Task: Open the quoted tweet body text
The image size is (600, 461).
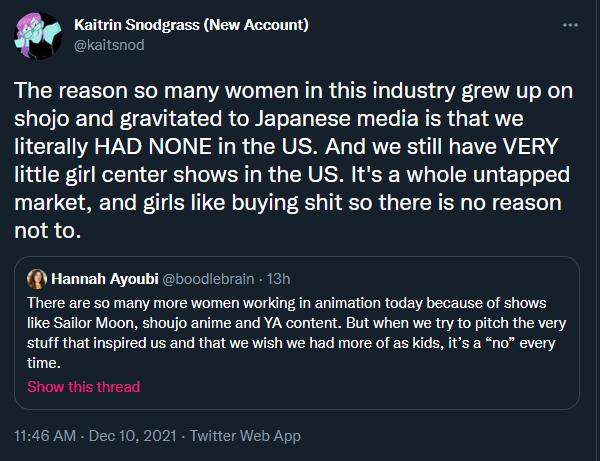Action: (x=298, y=331)
